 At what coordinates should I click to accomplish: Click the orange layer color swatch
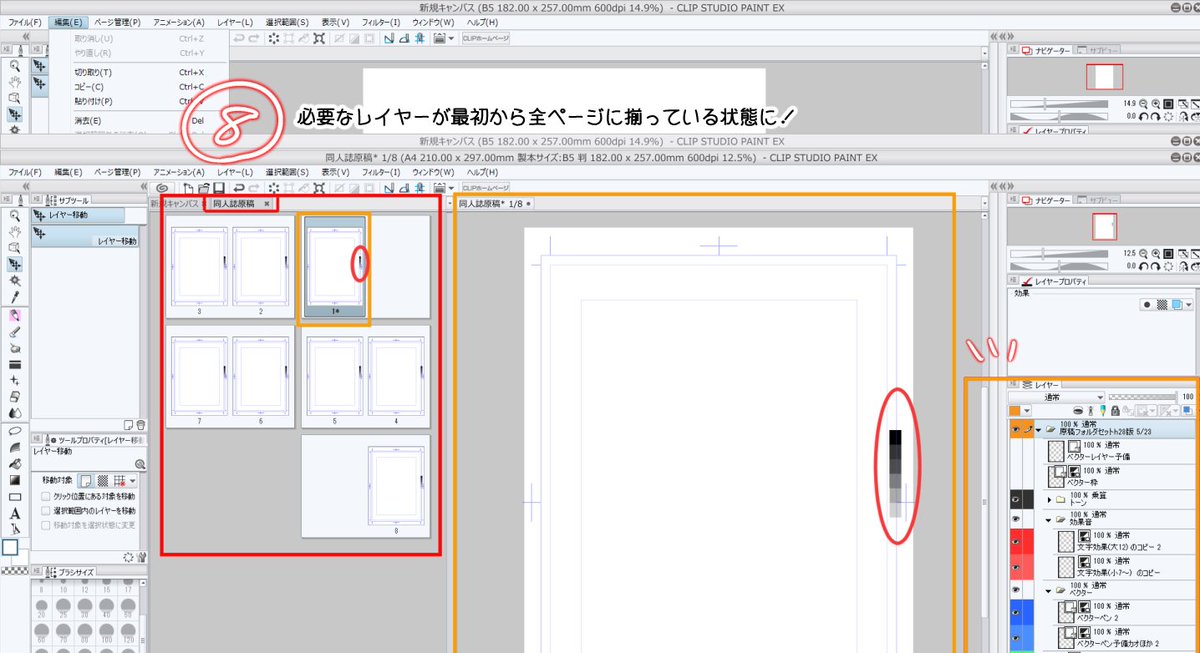pyautogui.click(x=1016, y=411)
